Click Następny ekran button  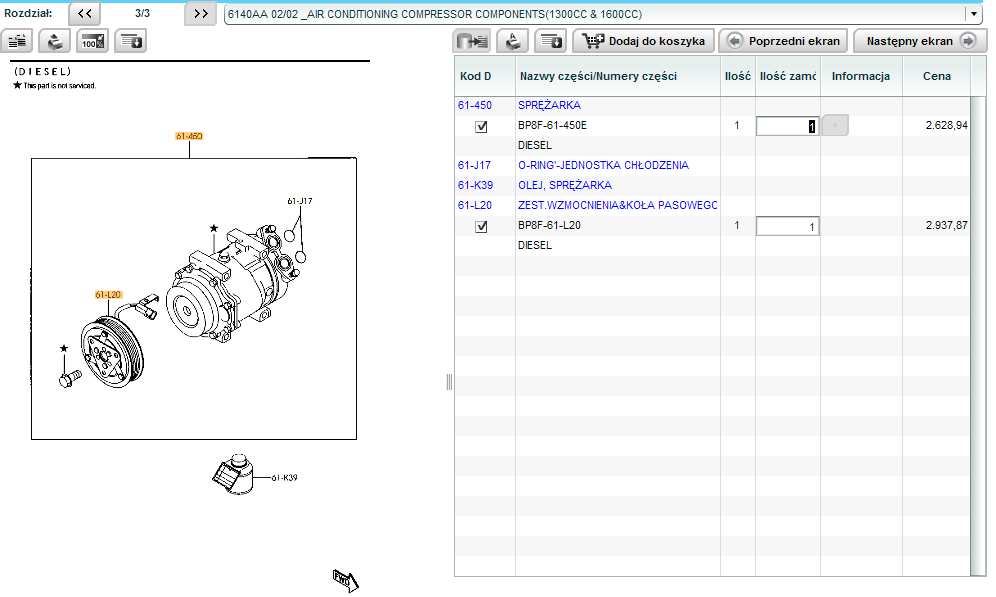click(x=916, y=41)
